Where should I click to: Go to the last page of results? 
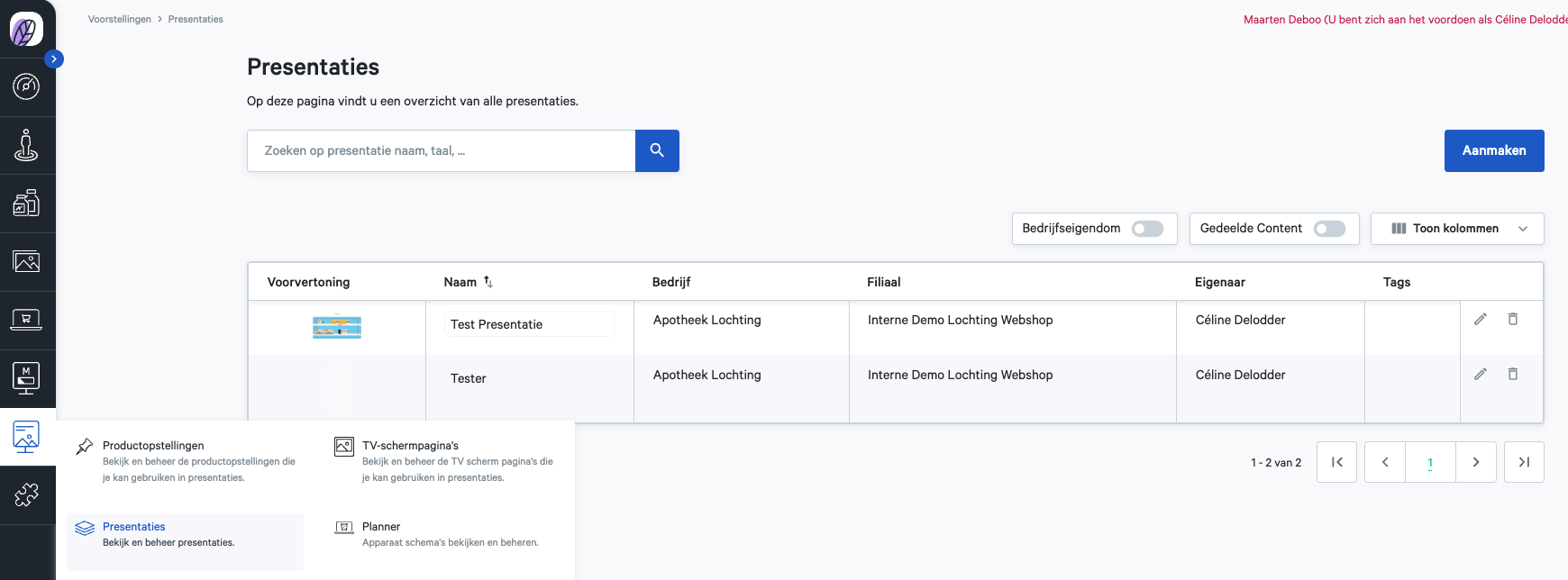1524,462
